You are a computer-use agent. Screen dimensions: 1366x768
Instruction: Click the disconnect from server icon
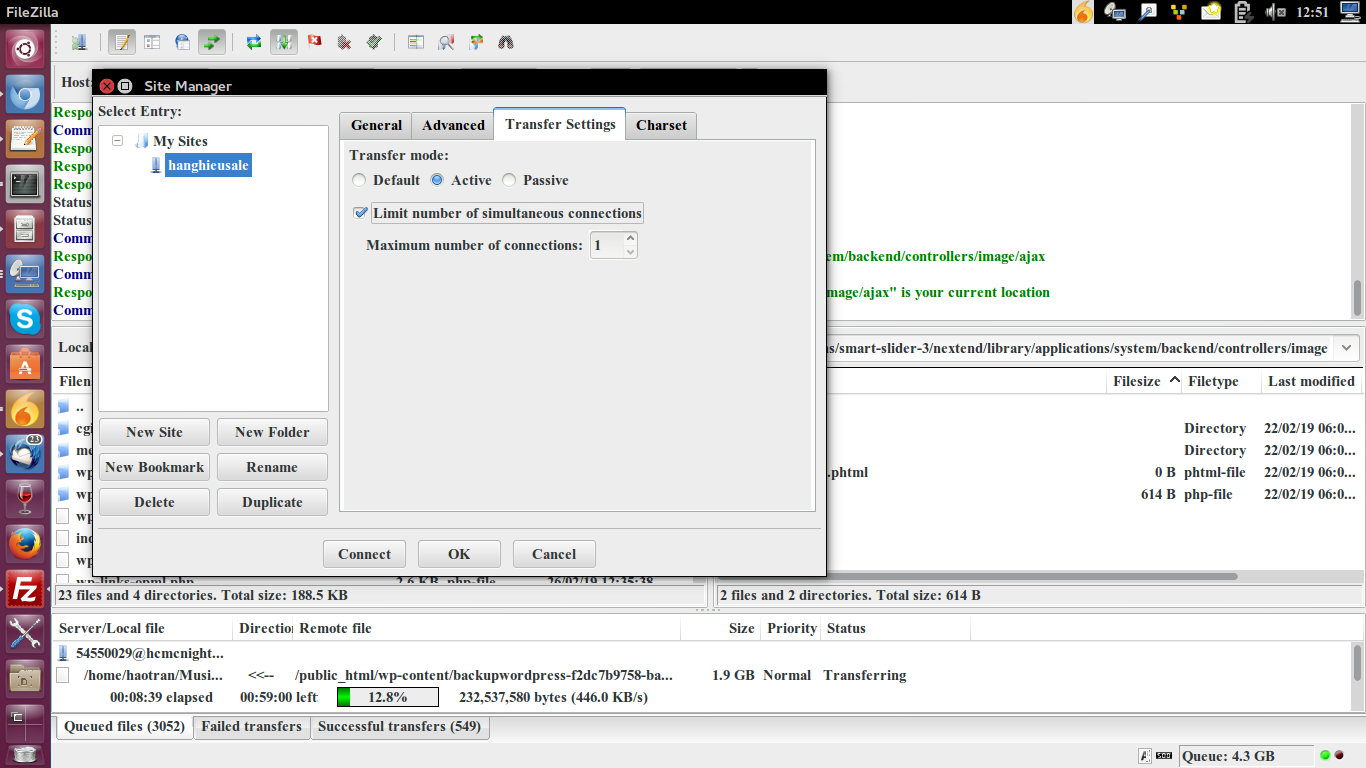pos(344,42)
